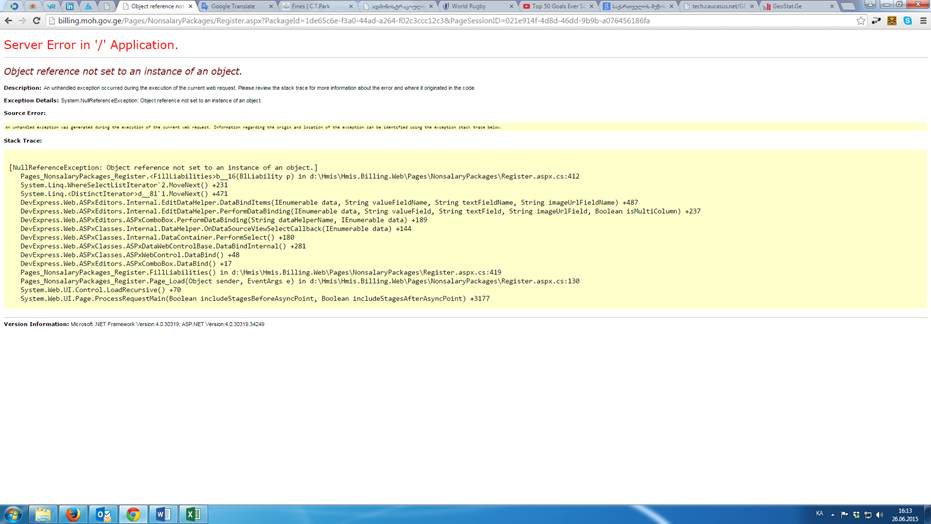Launch Excel from the taskbar
The width and height of the screenshot is (931, 524).
click(193, 514)
